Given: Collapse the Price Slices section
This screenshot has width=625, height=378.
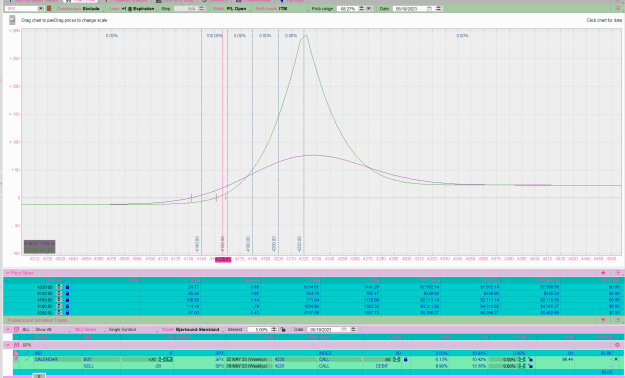Looking at the screenshot, I should pyautogui.click(x=7, y=273).
